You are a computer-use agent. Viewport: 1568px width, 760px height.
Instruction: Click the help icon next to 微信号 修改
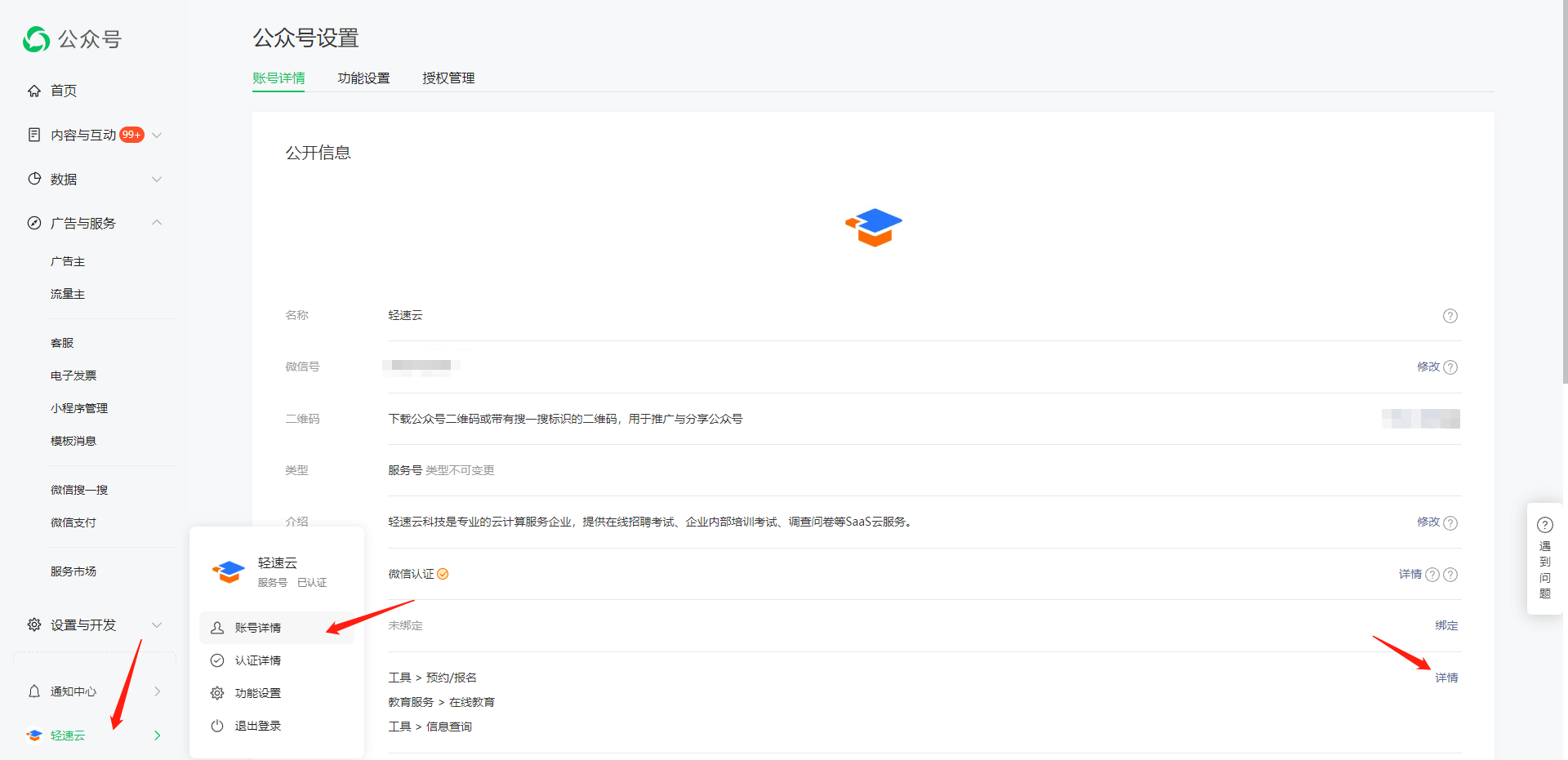[x=1450, y=367]
